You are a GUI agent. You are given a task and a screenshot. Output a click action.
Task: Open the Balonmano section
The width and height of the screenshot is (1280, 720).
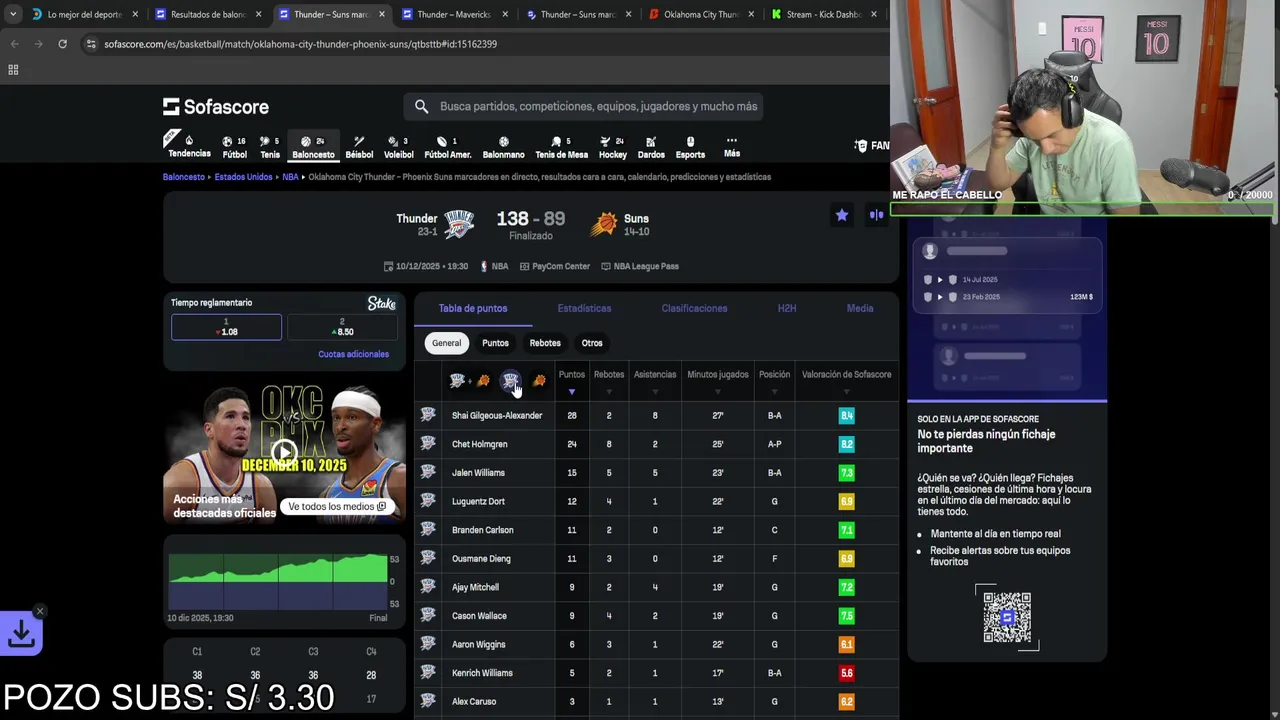point(503,147)
